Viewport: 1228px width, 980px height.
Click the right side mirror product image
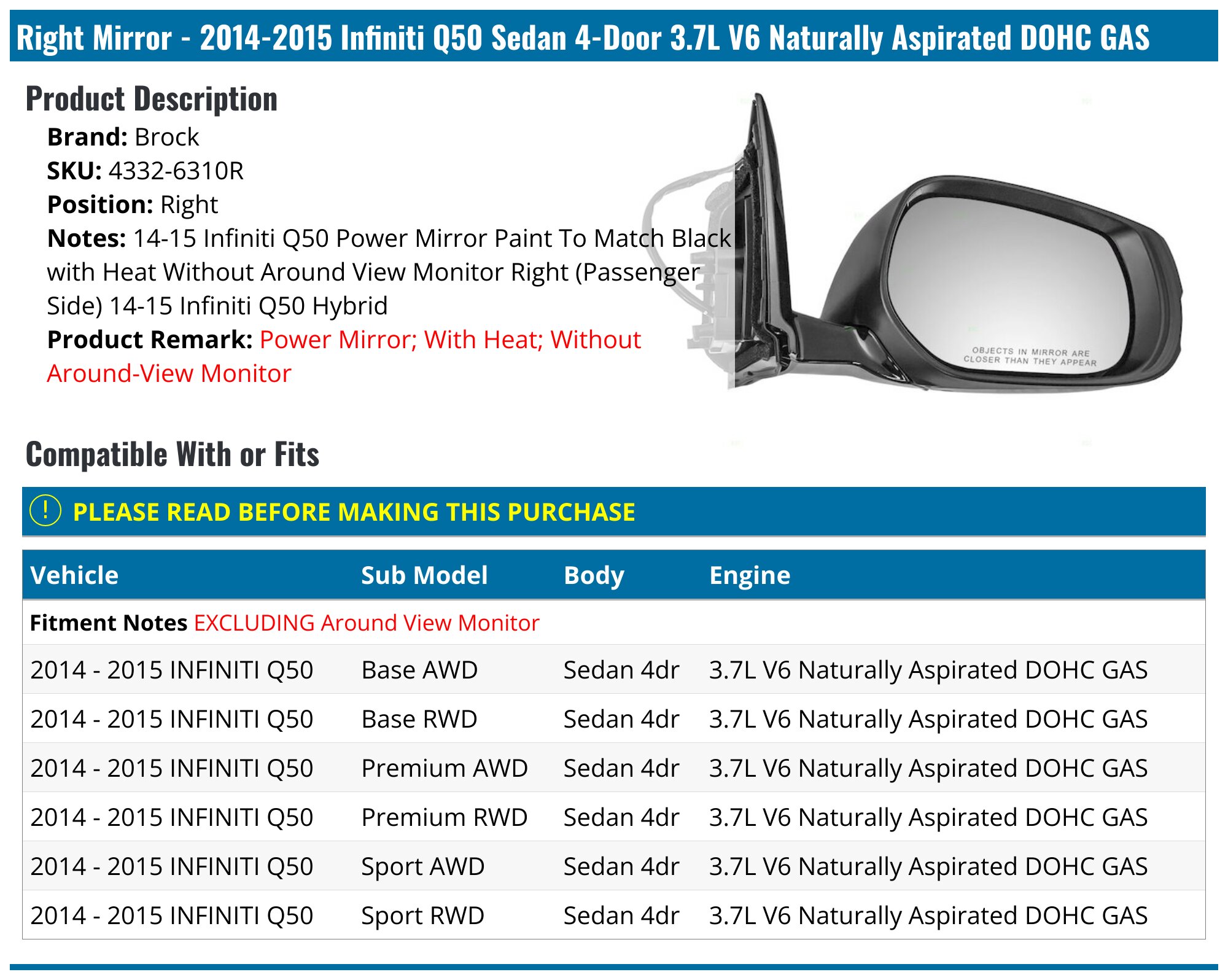(912, 244)
